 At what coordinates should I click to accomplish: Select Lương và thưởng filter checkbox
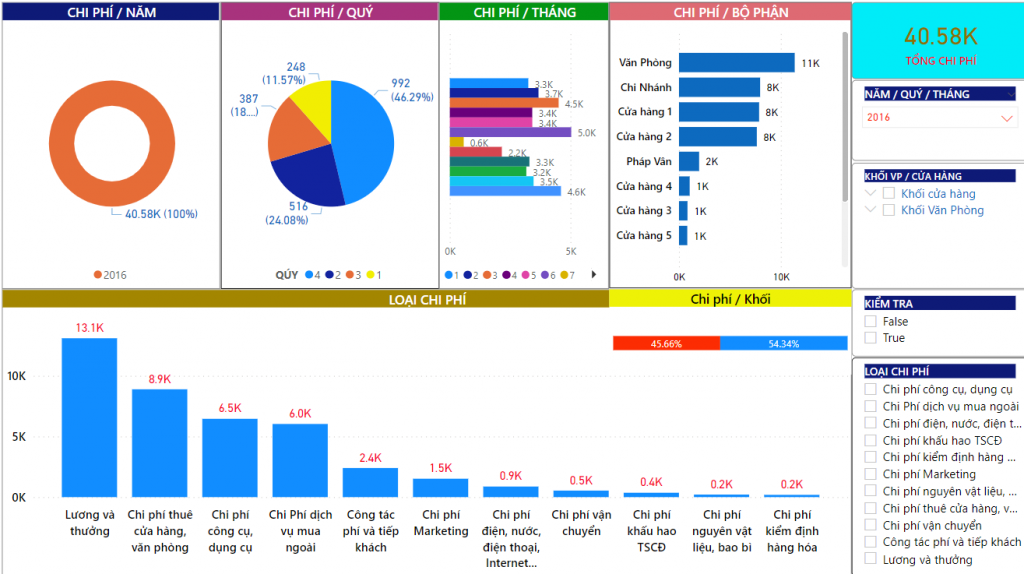(x=871, y=559)
